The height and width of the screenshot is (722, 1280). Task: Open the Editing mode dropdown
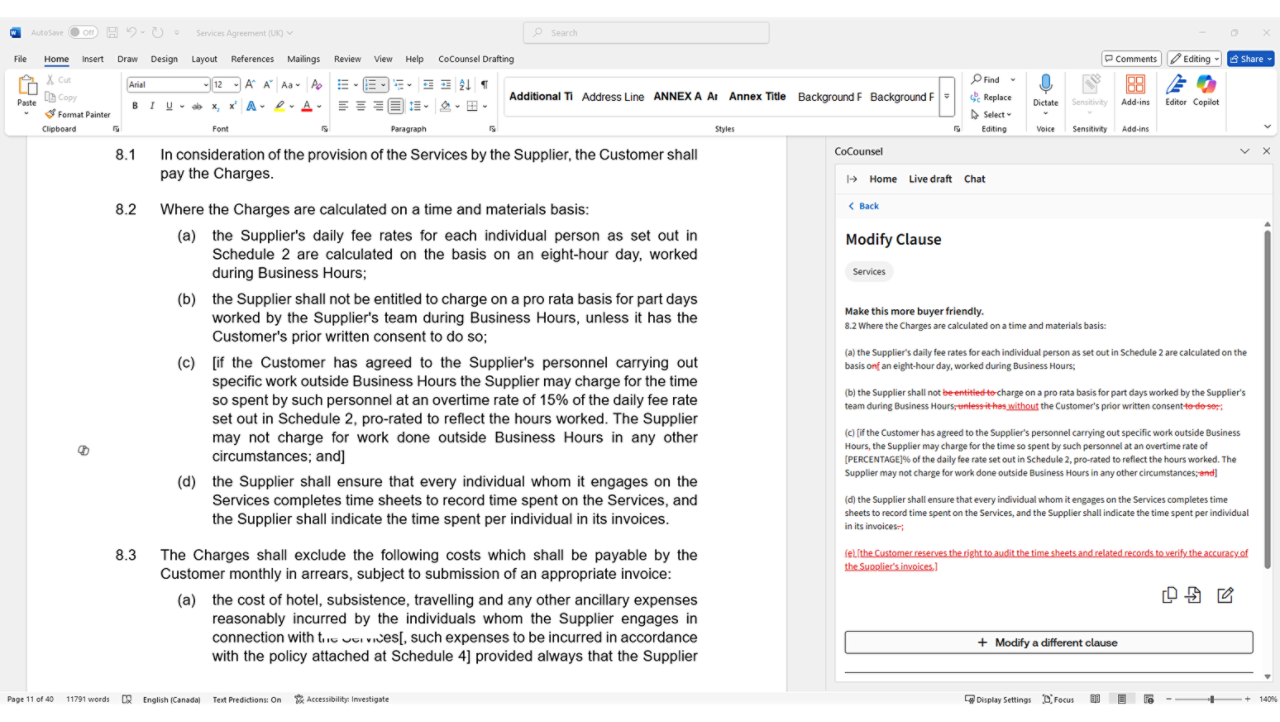coord(1195,59)
